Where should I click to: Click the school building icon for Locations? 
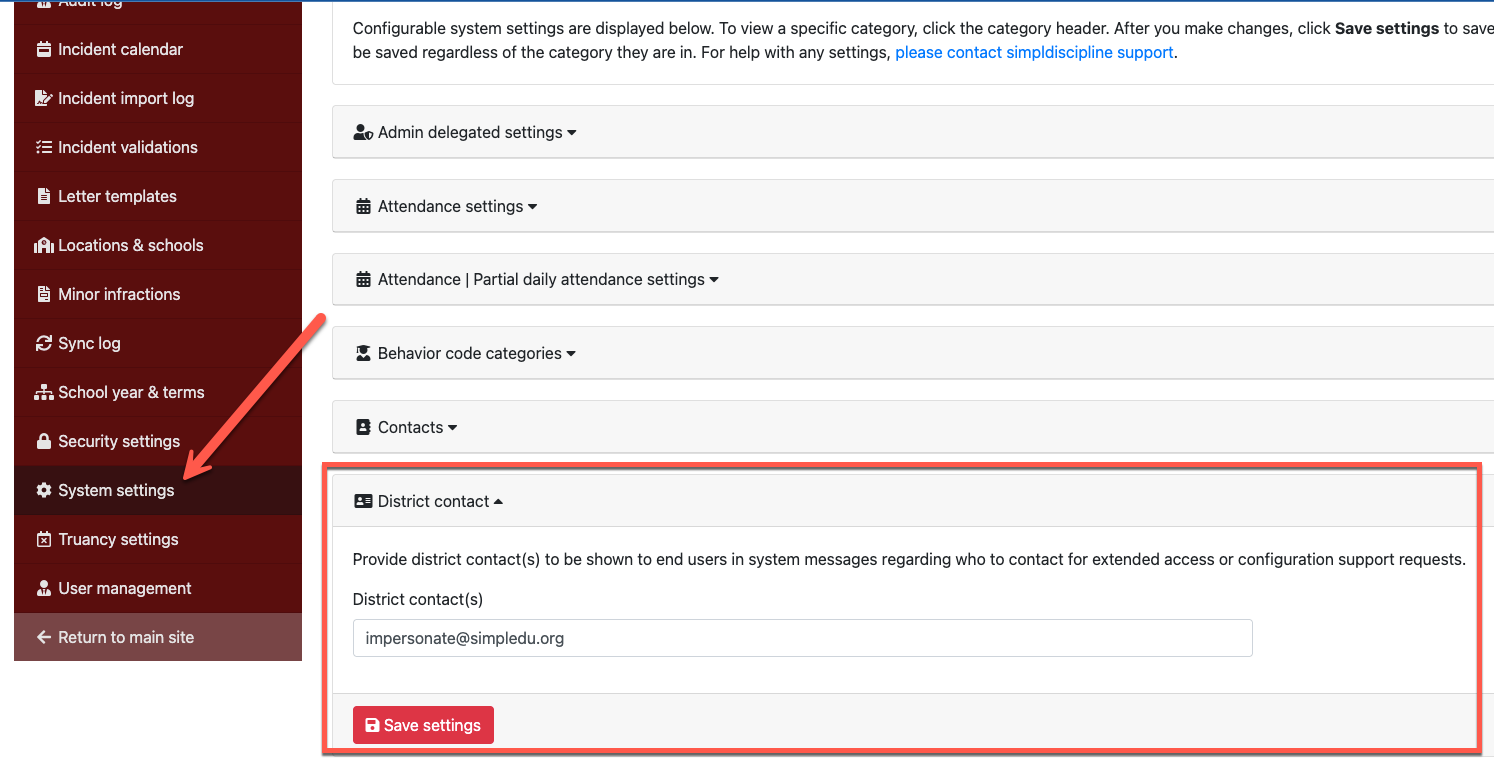click(43, 245)
